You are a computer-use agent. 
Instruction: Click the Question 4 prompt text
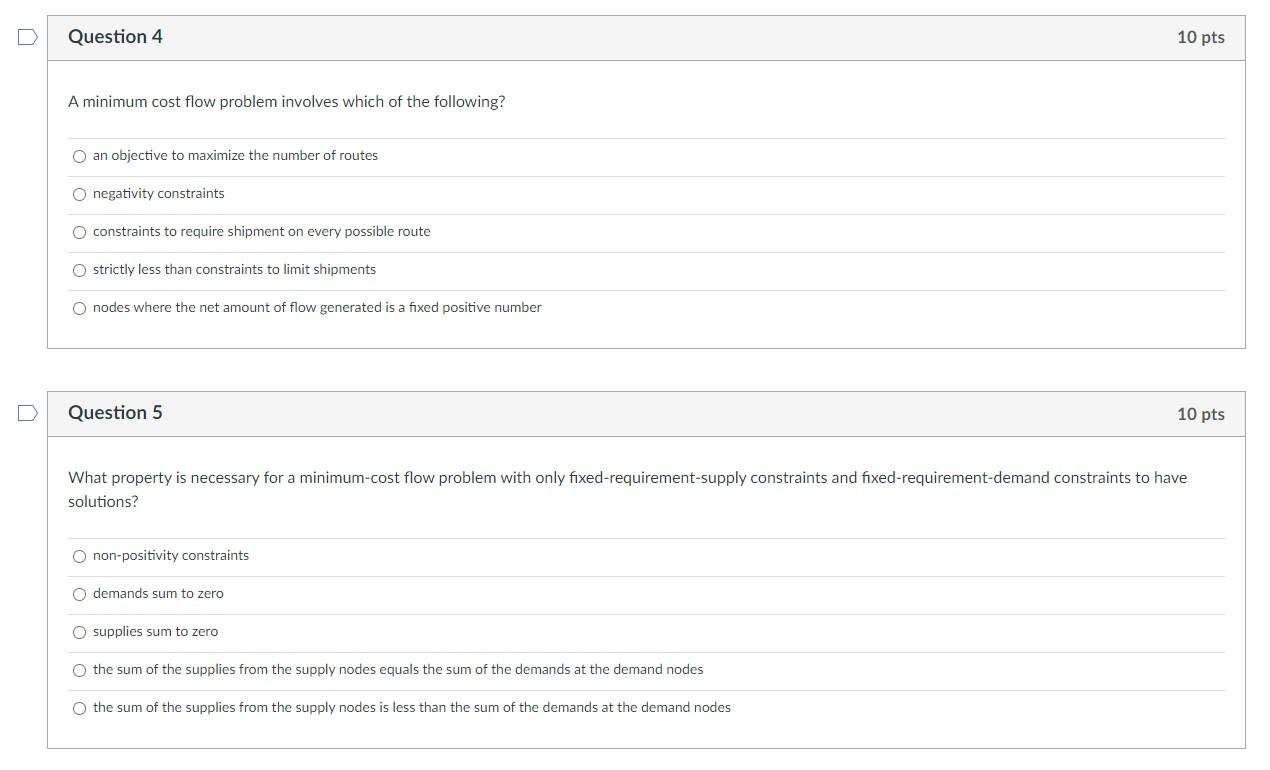(286, 101)
